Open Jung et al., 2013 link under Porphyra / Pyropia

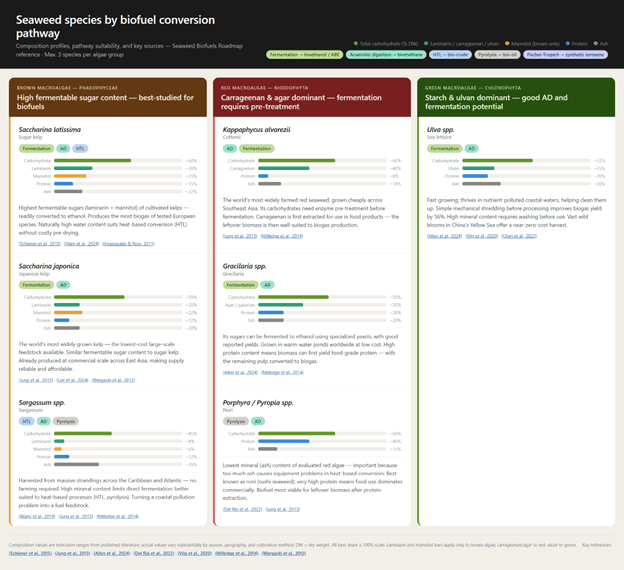283,509
